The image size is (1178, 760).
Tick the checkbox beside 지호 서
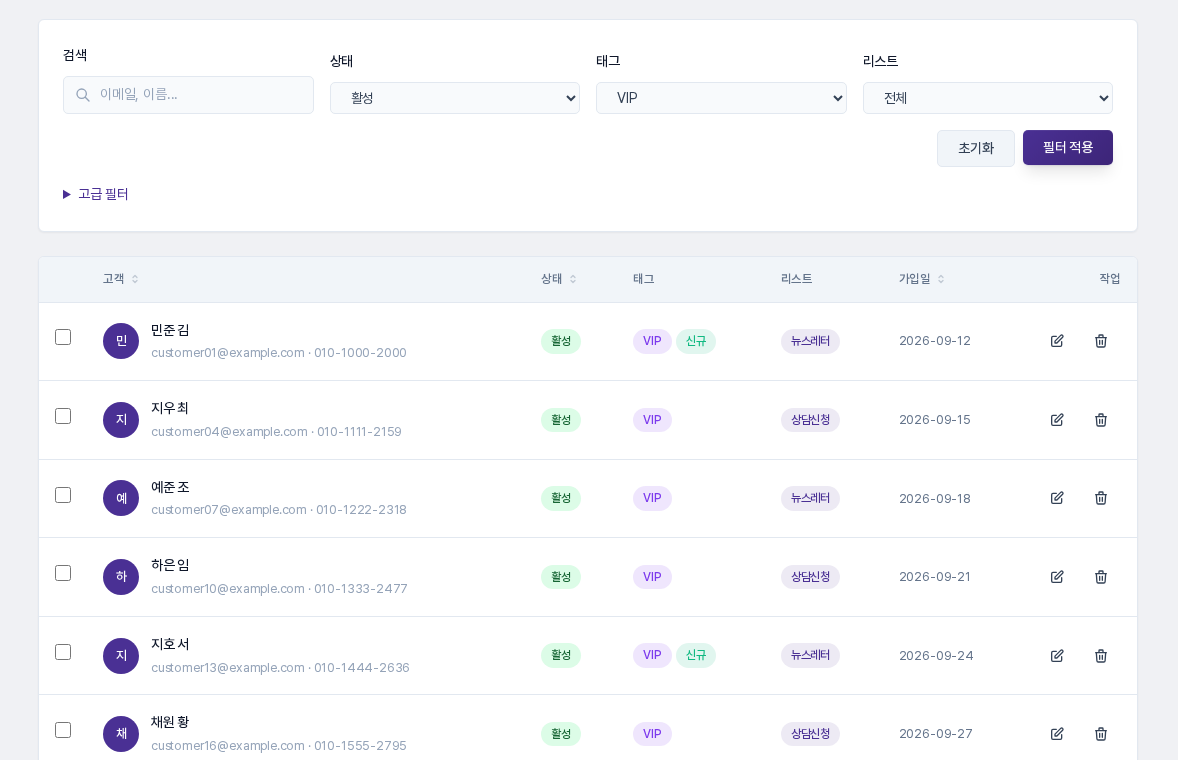click(63, 652)
